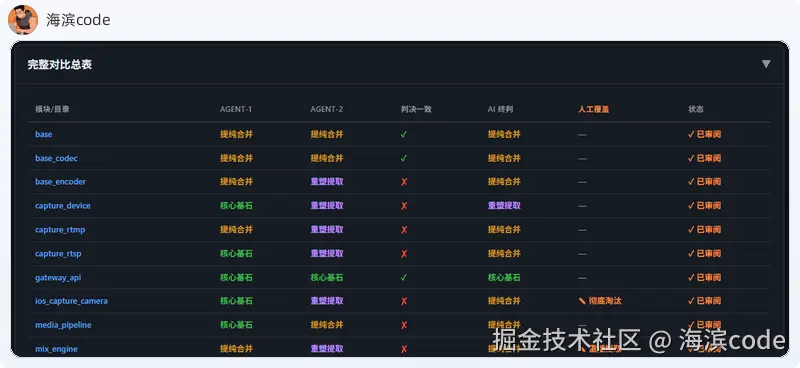Click the green checkmark in base_codec row
The height and width of the screenshot is (368, 800).
404,158
